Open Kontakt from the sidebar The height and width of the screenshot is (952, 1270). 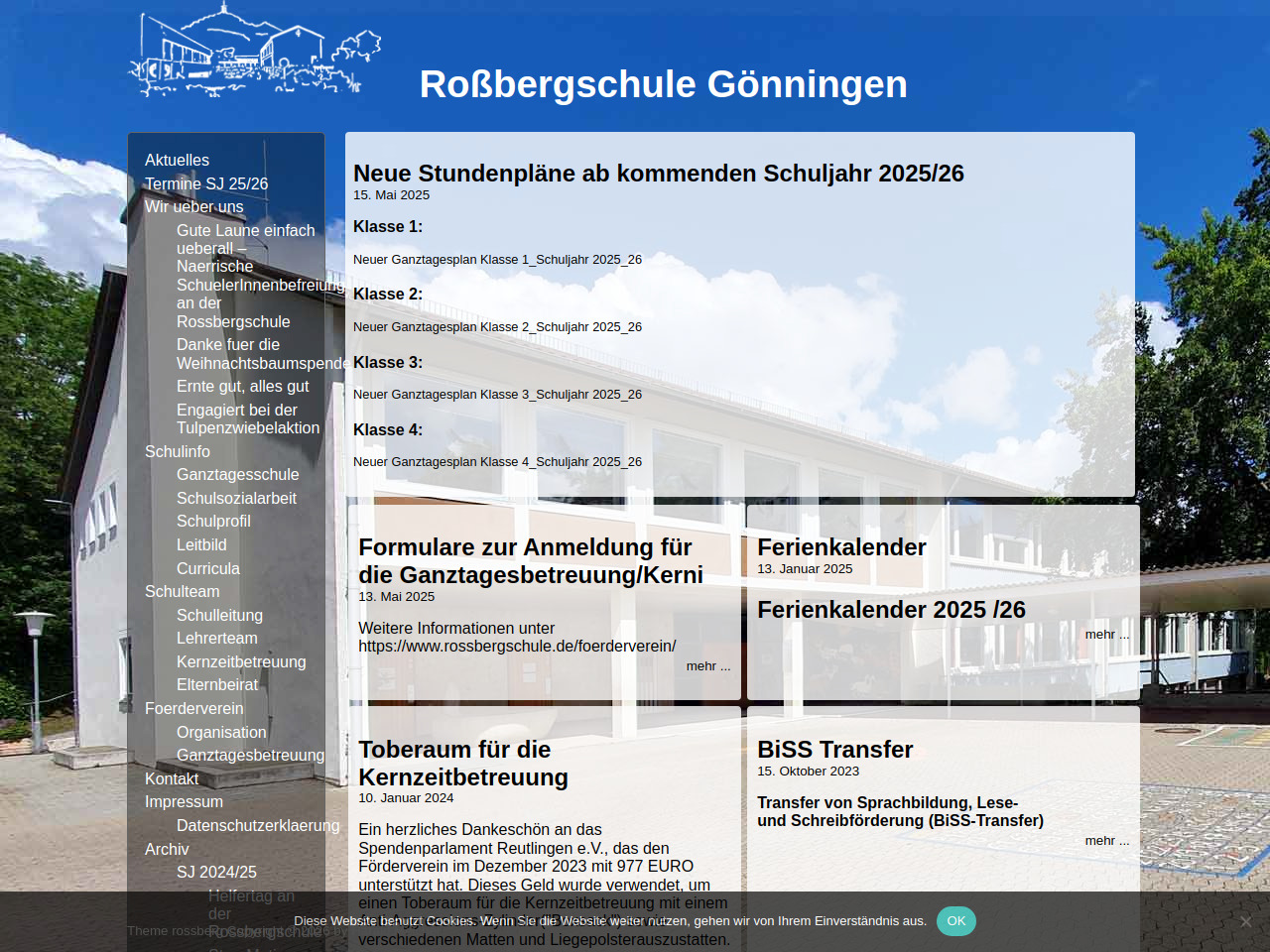click(172, 778)
